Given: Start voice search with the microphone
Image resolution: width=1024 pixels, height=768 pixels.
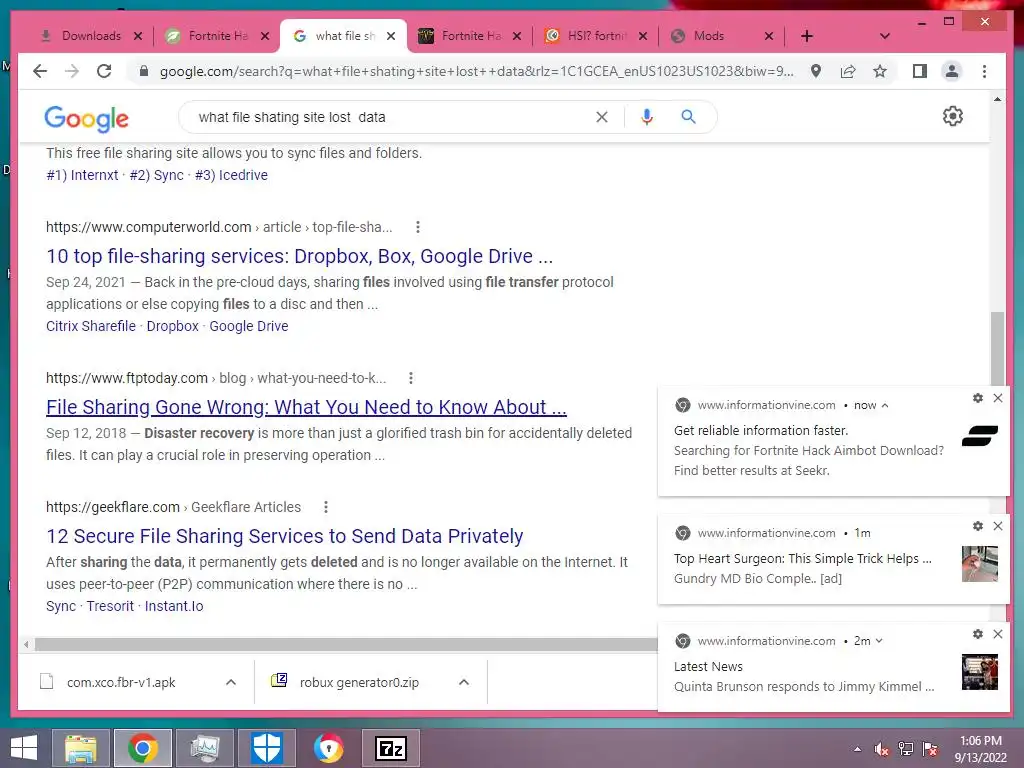Looking at the screenshot, I should point(647,117).
